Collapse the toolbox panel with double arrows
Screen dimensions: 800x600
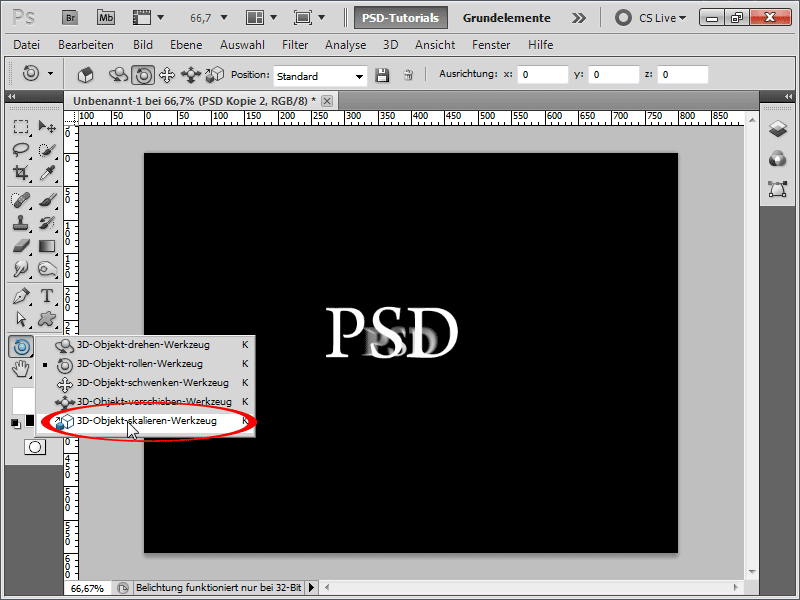click(12, 96)
